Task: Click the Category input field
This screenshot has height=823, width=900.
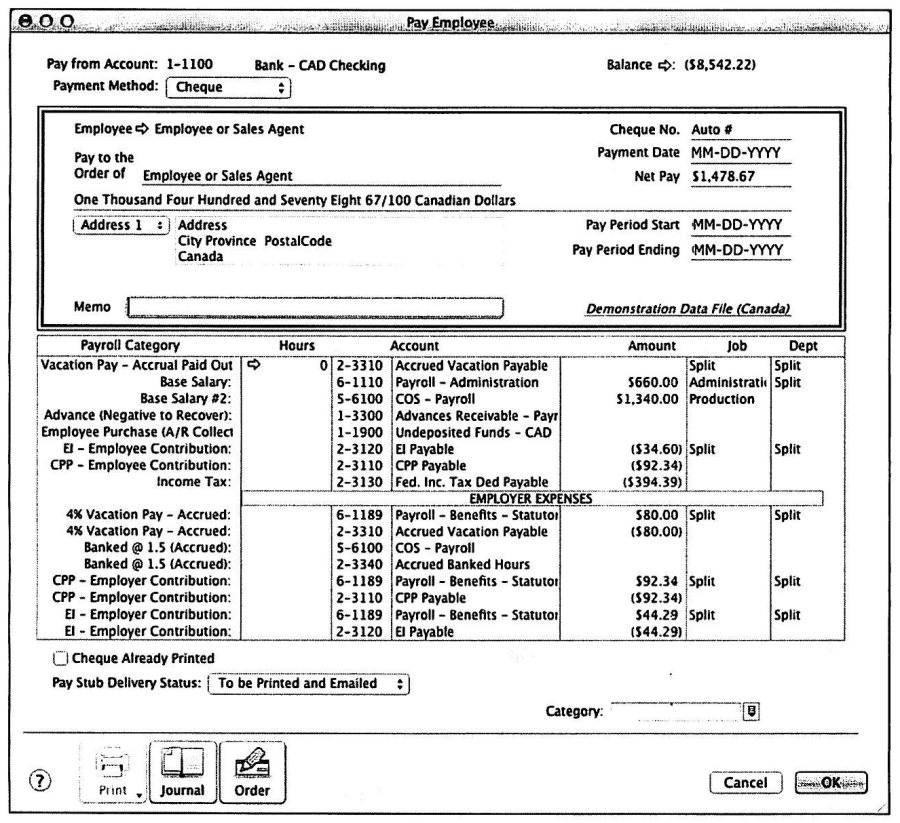Action: coord(677,712)
